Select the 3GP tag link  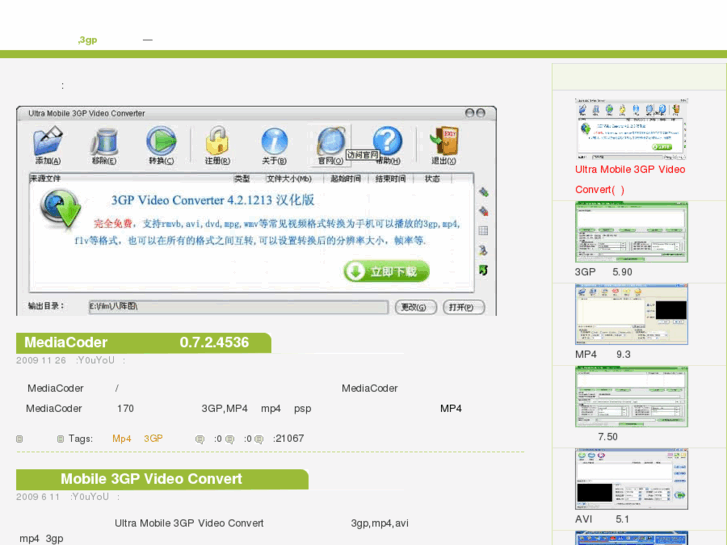(x=153, y=439)
